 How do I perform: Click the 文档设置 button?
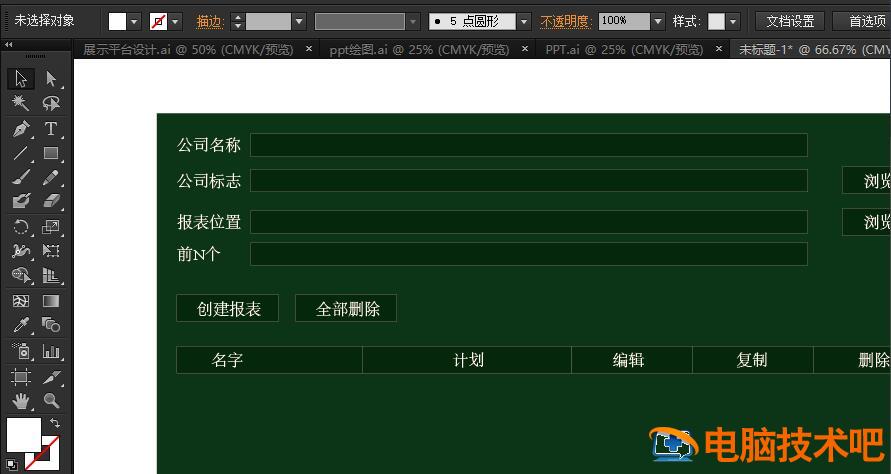[x=789, y=21]
